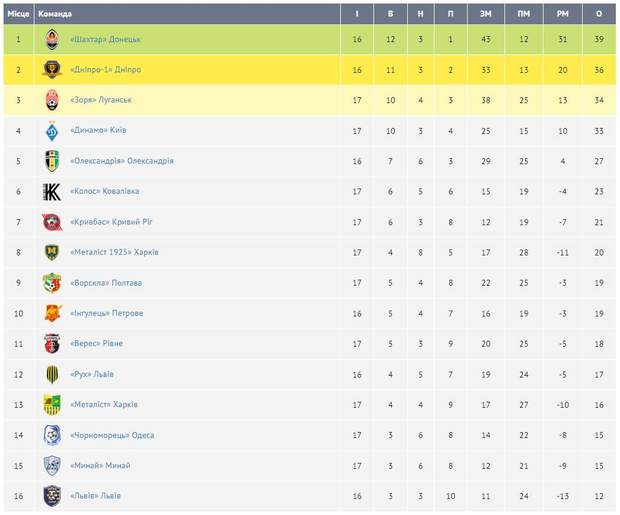This screenshot has width=620, height=515.
Task: Open the «Львів» Львів team link
Action: [96, 496]
